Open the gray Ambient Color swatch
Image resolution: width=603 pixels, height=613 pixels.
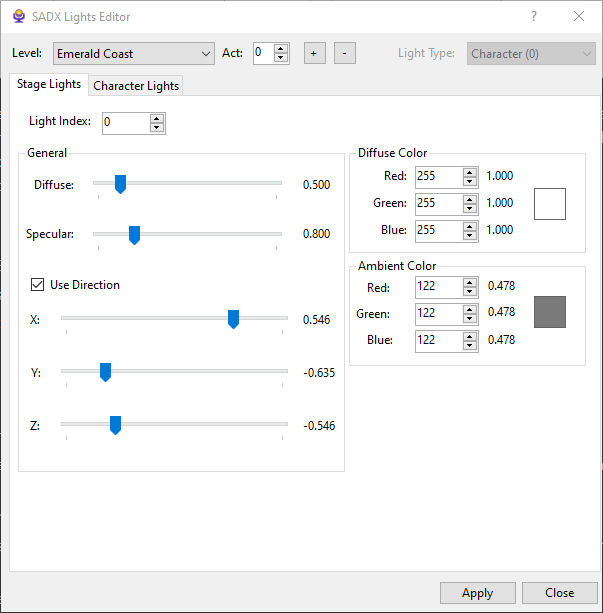[550, 312]
